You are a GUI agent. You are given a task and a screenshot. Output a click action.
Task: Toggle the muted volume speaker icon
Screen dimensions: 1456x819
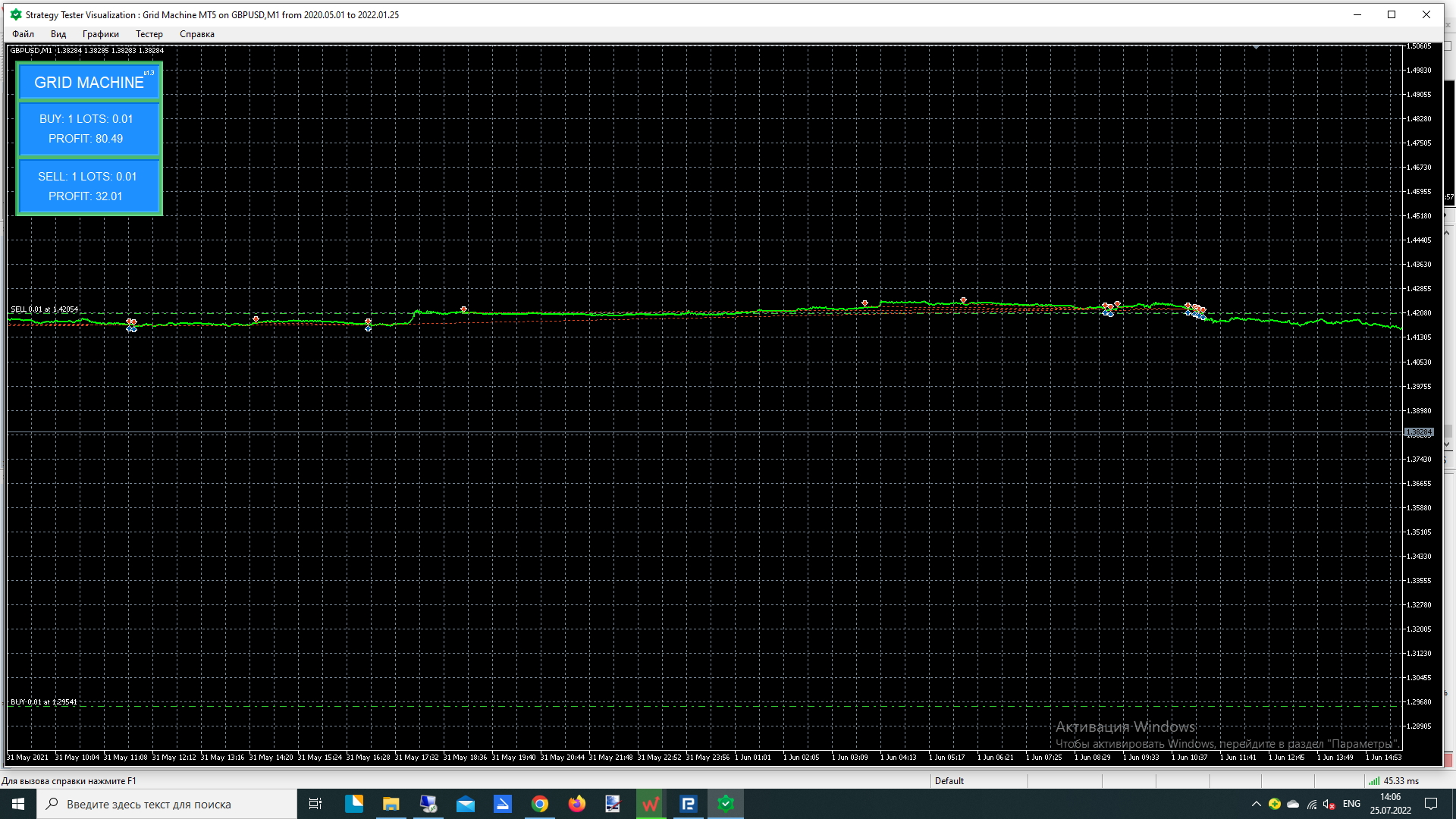pos(1329,804)
